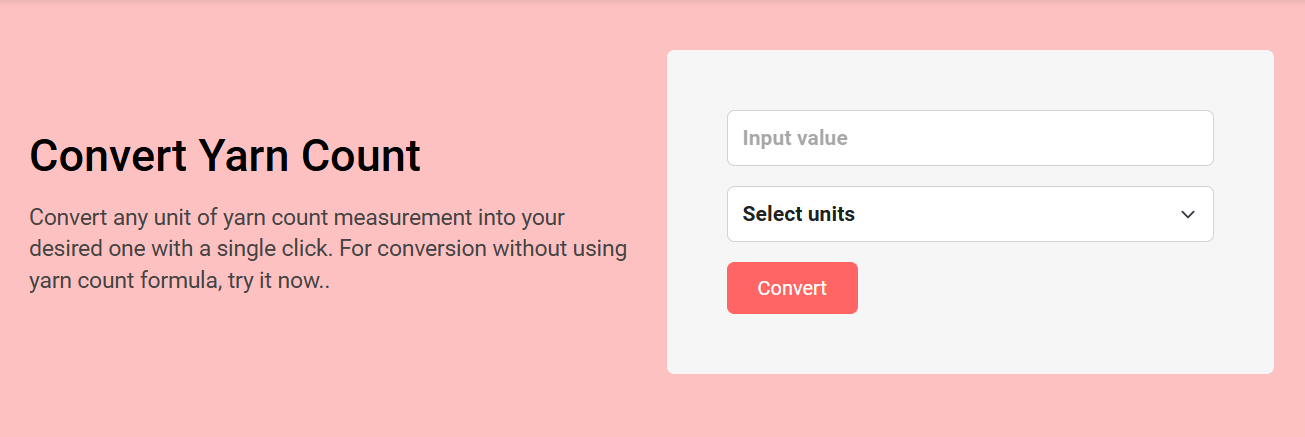
Task: Click the word "Count" in the title
Action: point(361,156)
